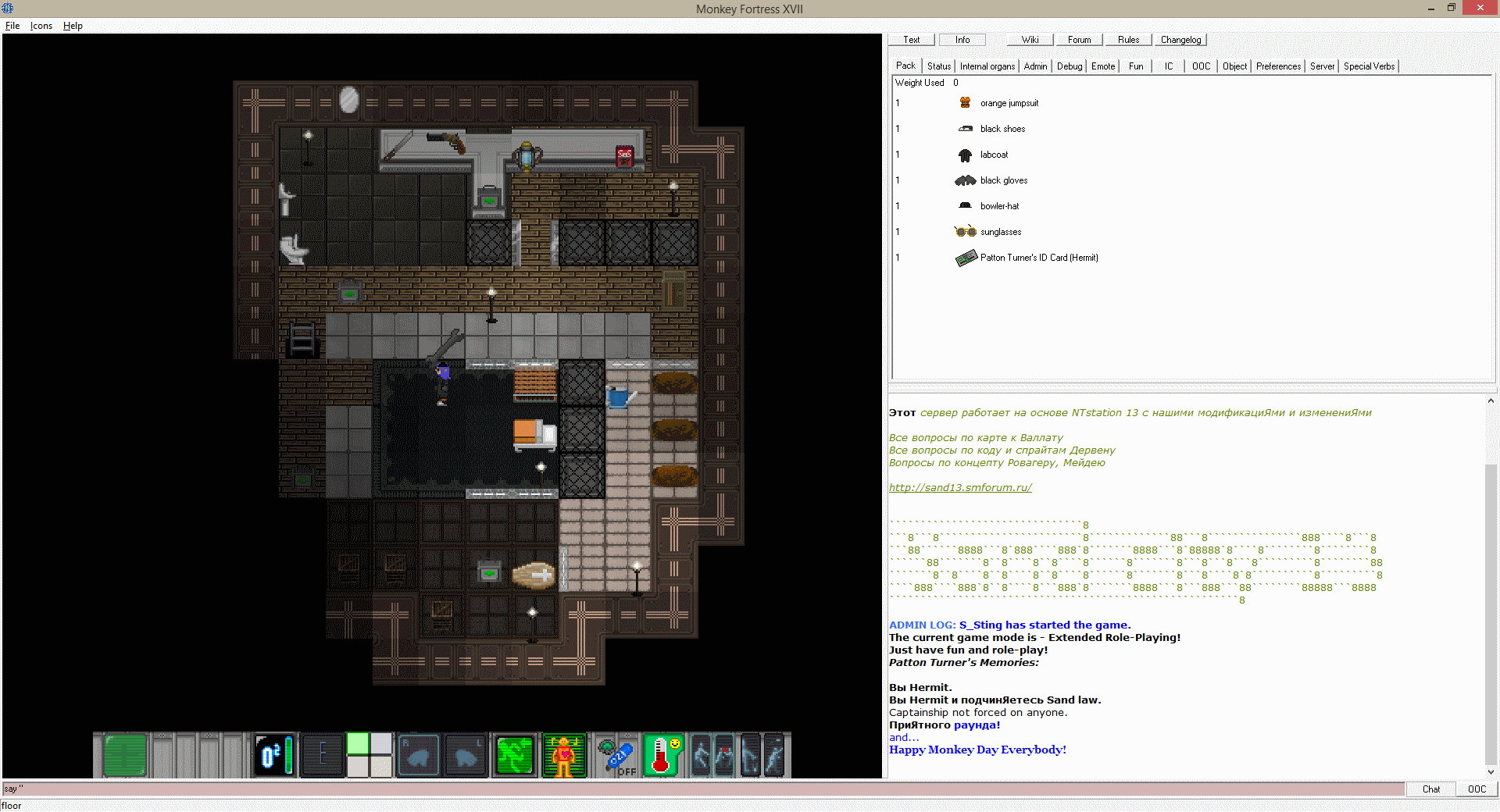
Task: Toggle the OOC button beside input bar
Action: coord(1477,789)
